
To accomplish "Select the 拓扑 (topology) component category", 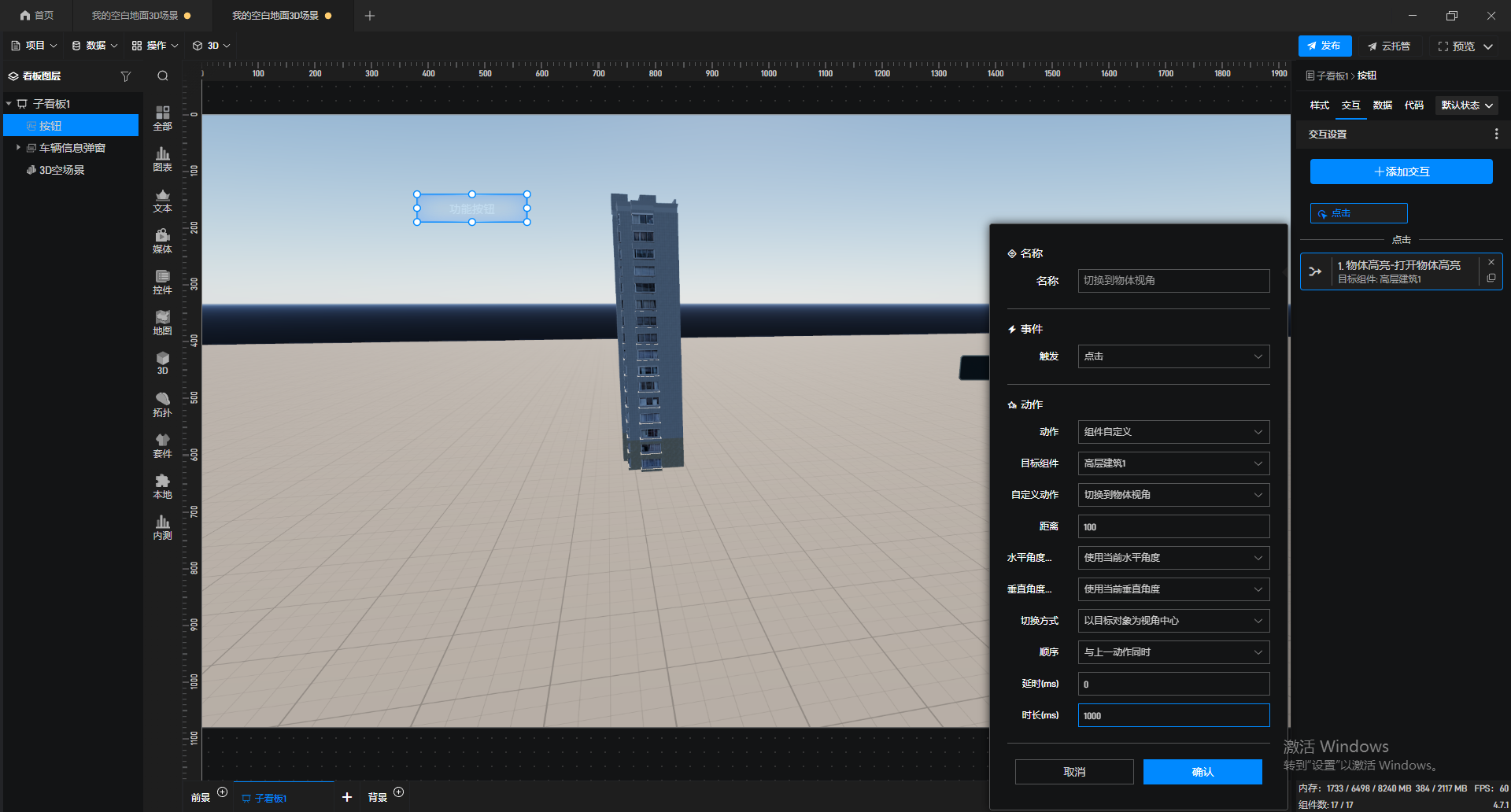I will pos(162,404).
